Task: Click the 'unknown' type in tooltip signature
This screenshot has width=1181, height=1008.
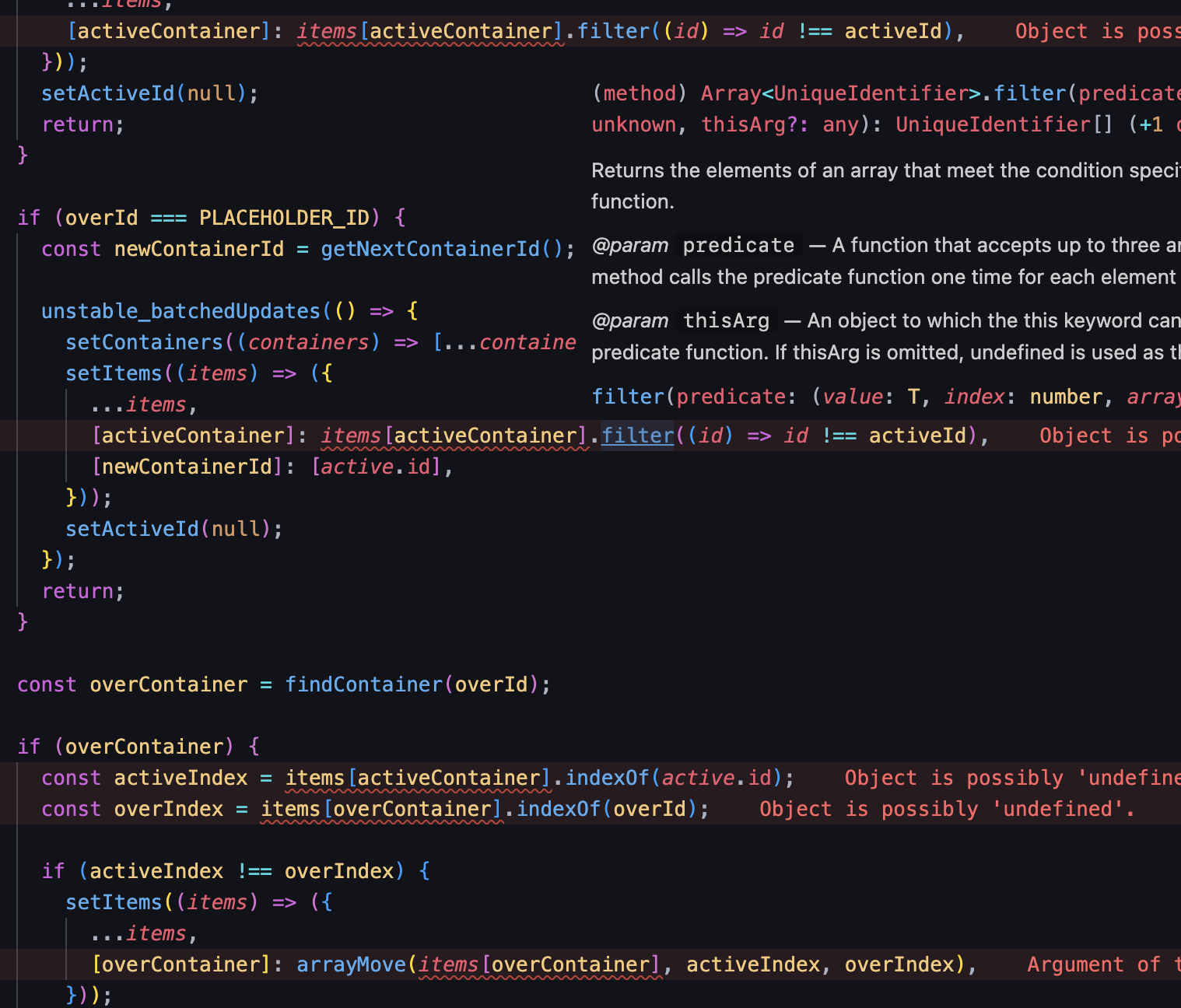Action: pos(634,124)
